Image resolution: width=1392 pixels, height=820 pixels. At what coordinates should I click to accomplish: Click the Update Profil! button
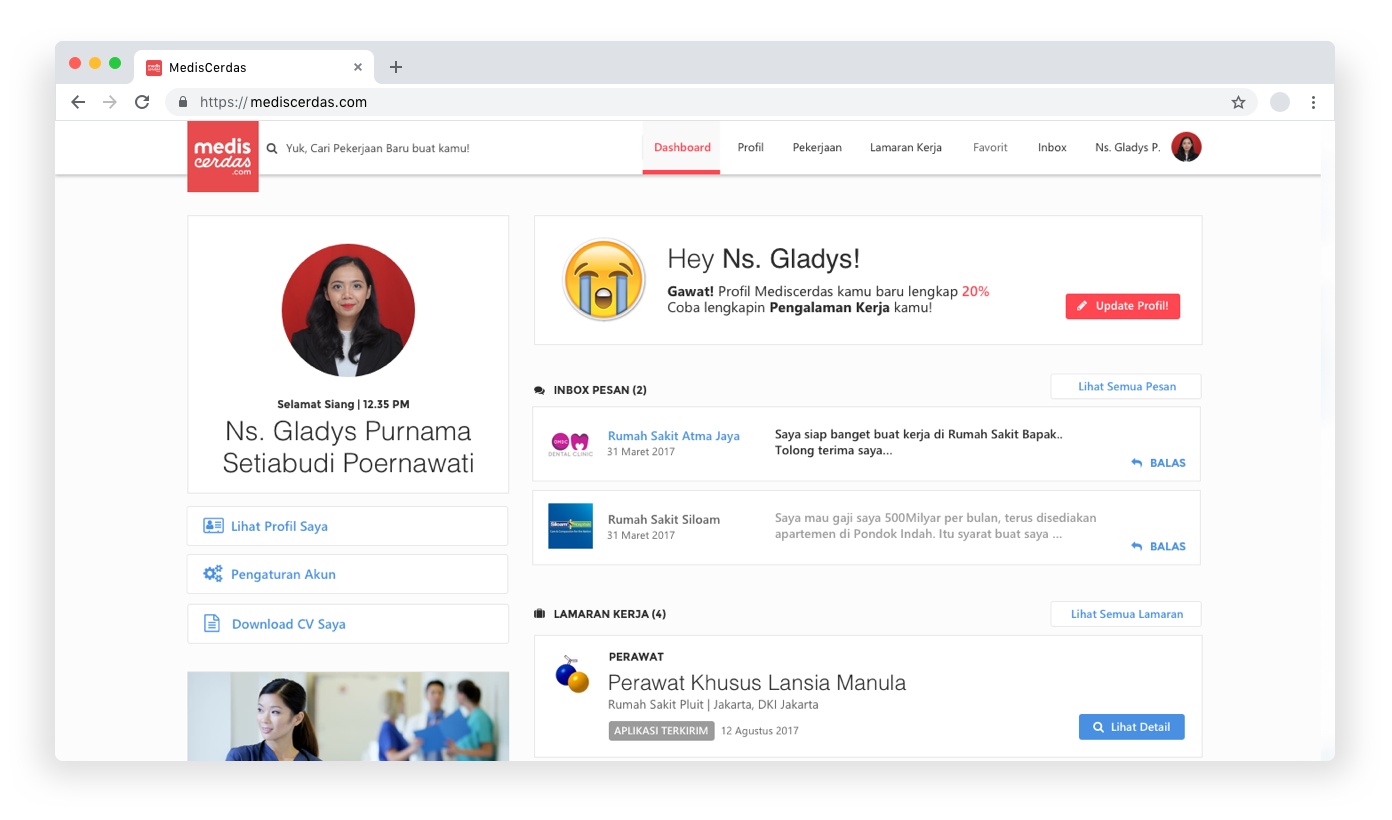click(1123, 306)
